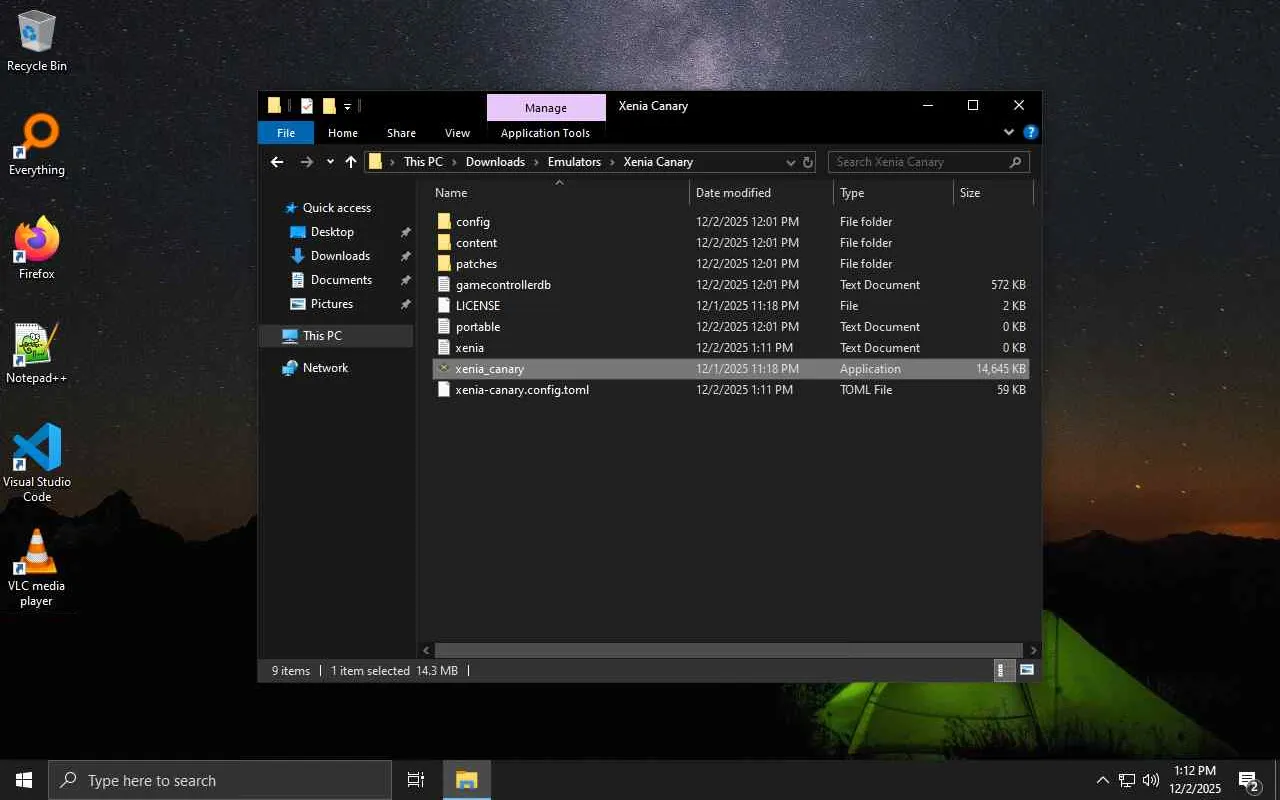Expand the chevron after Downloads in the breadcrumb
1280x800 pixels.
coord(536,162)
